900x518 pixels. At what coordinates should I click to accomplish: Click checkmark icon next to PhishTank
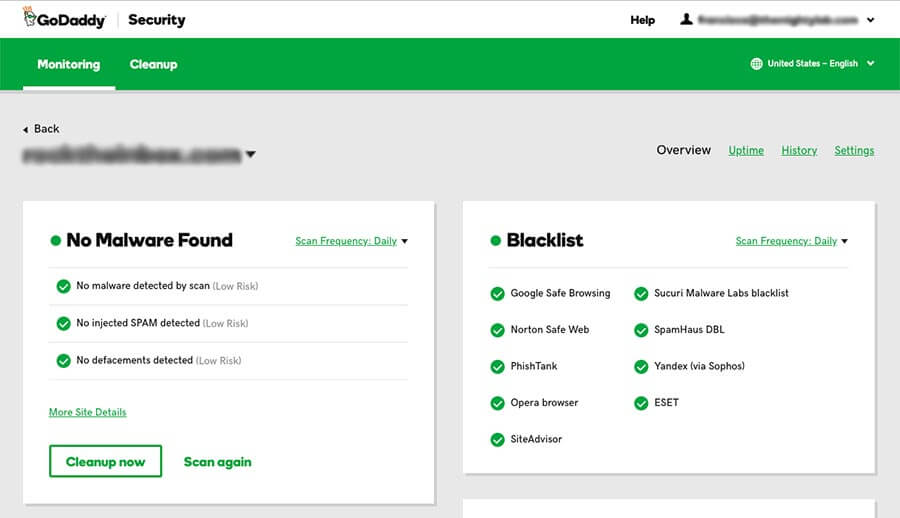click(498, 366)
